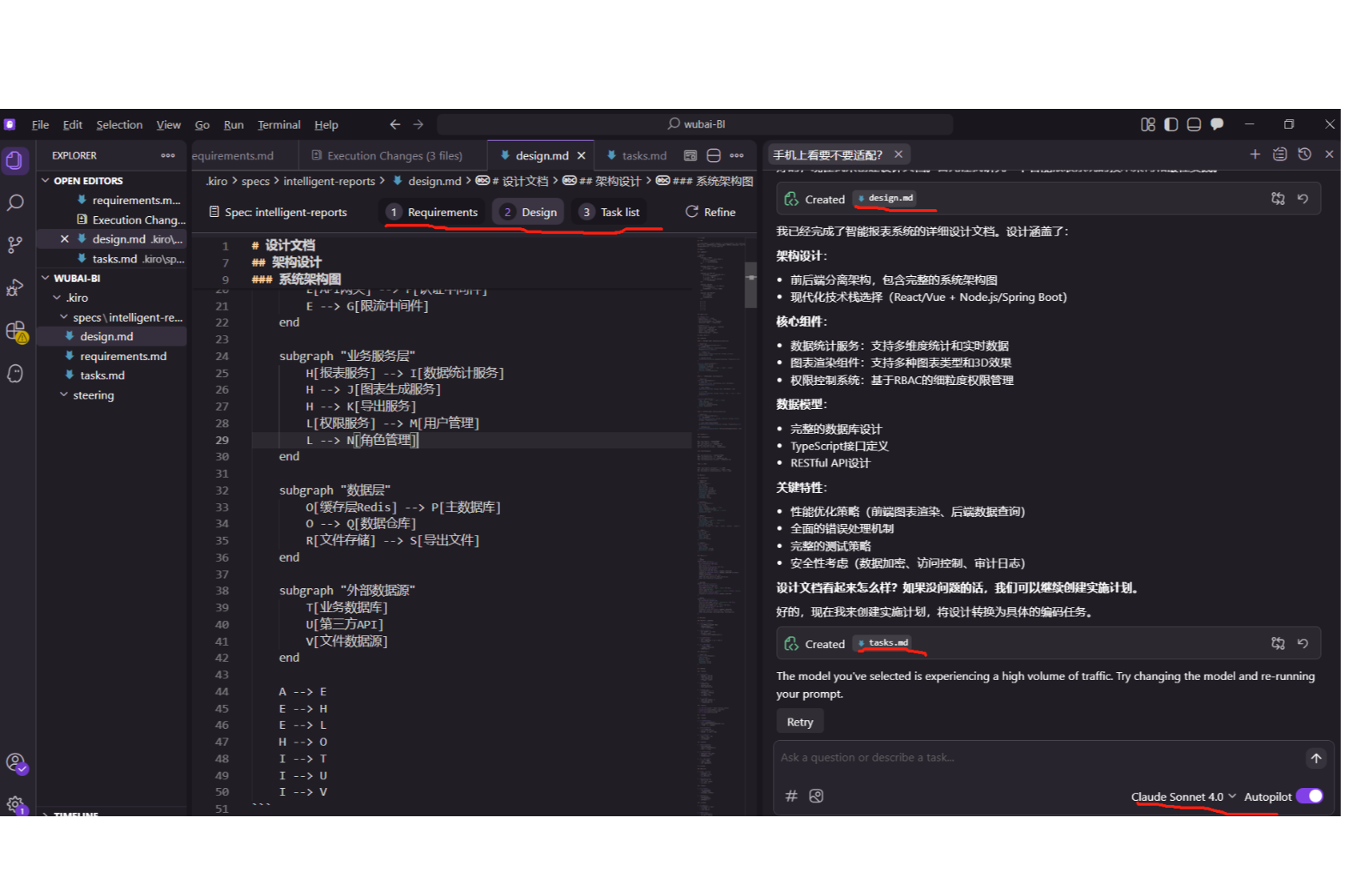Open the design.md link in chat
Screen dimensions: 1345x896
click(x=885, y=198)
